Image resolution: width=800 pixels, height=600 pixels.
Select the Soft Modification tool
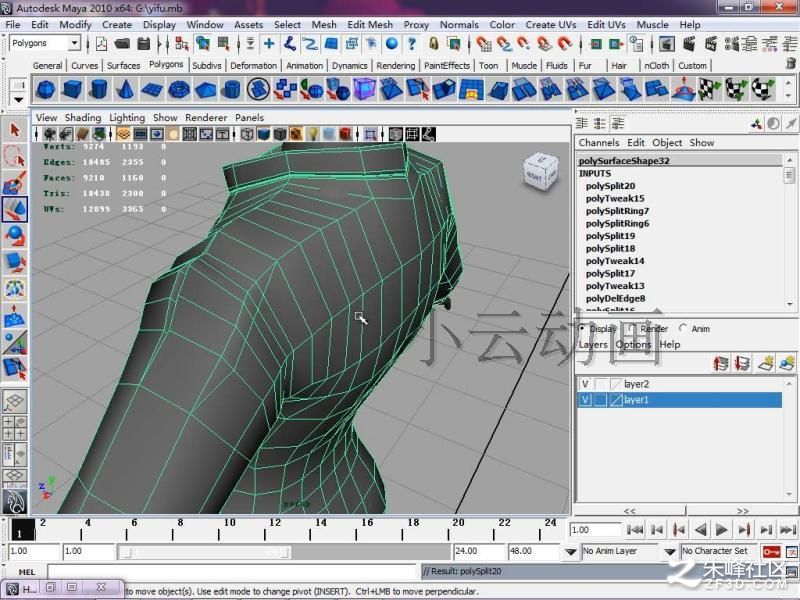[x=15, y=315]
